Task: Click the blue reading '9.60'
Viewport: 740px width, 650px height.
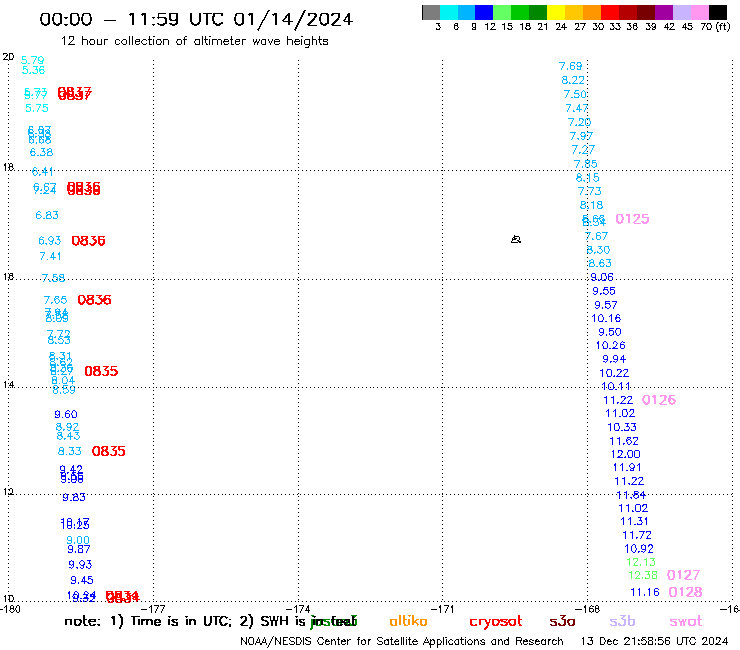Action: 66,414
